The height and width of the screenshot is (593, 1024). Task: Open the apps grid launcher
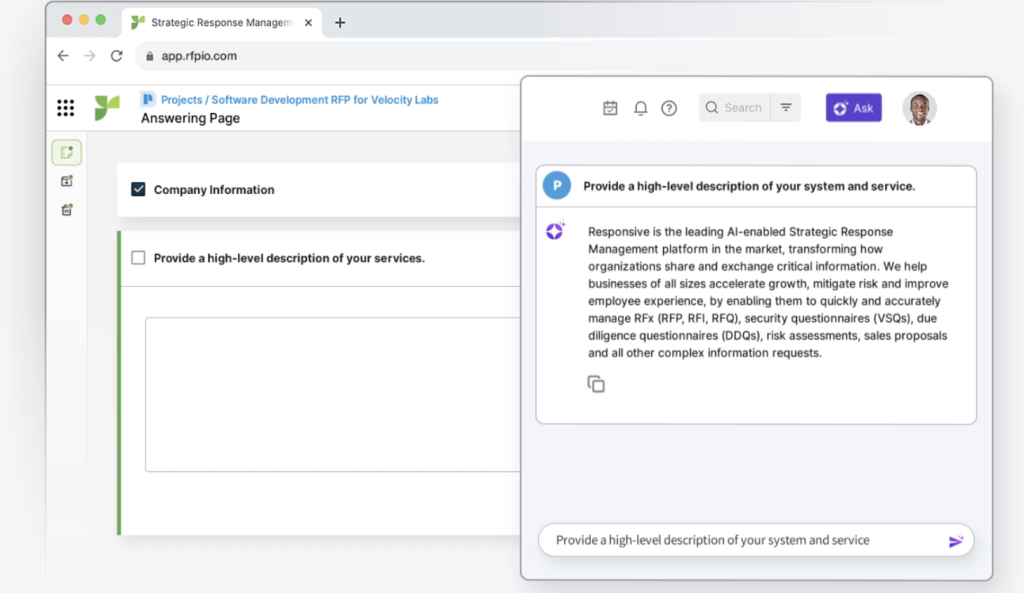(x=66, y=108)
